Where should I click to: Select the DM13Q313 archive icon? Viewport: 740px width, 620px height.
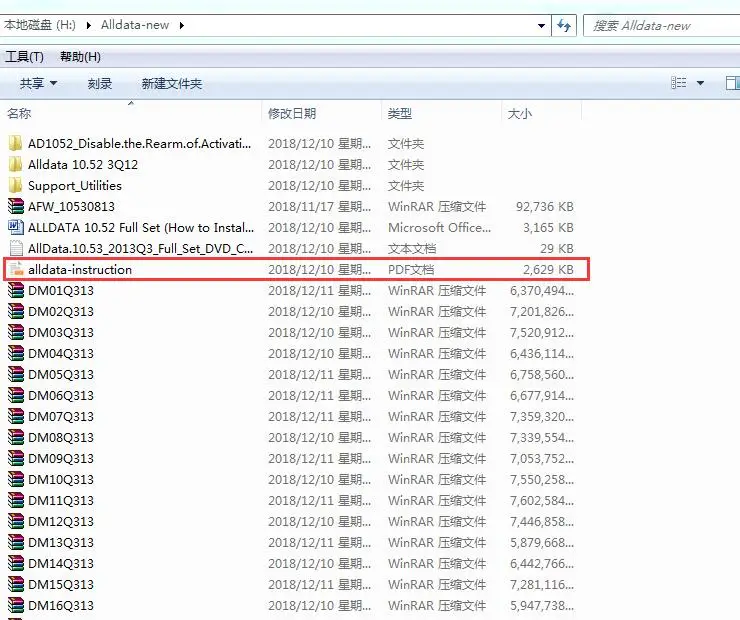coord(16,542)
